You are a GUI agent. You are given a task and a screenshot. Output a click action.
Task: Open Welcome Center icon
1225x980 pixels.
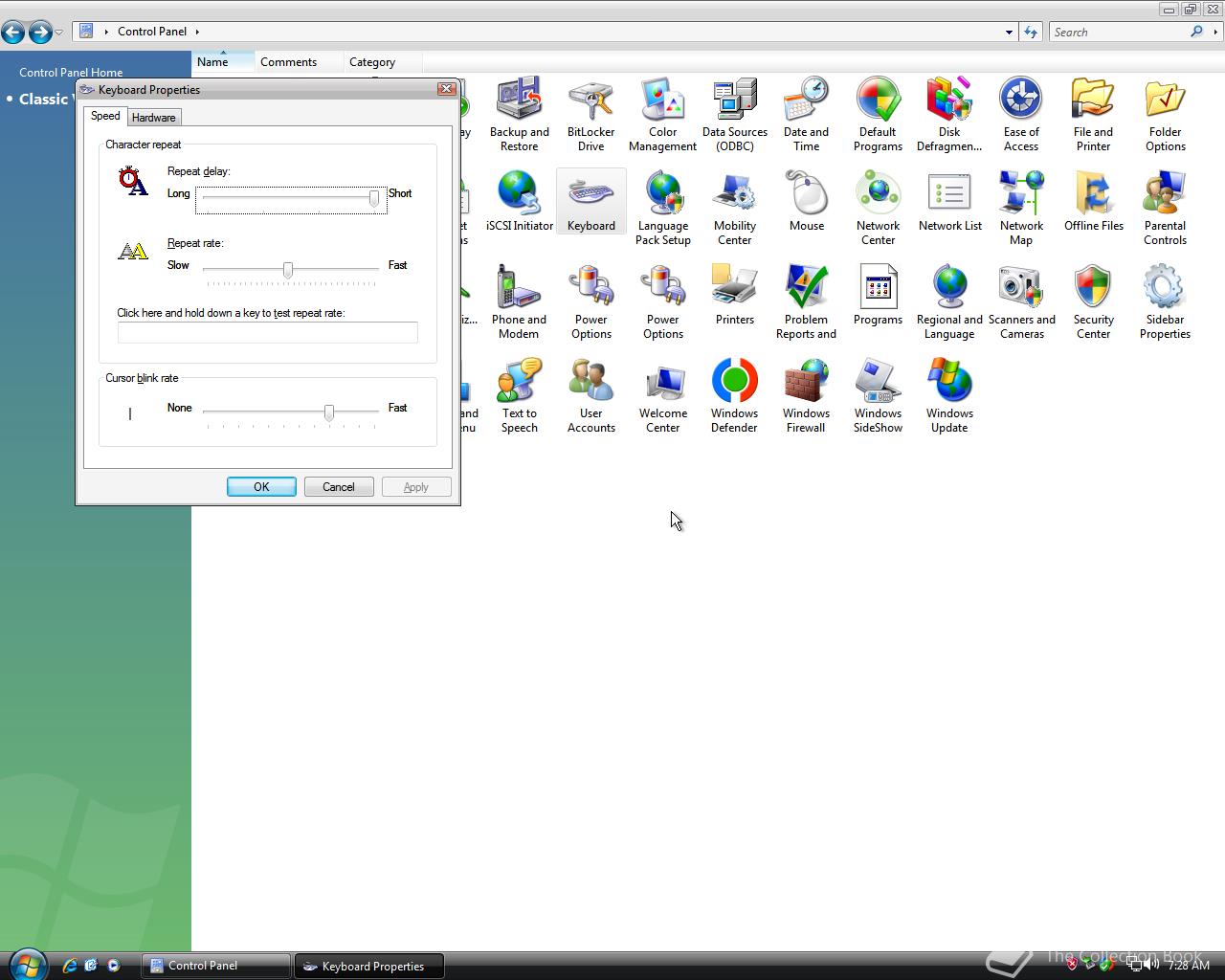click(662, 396)
